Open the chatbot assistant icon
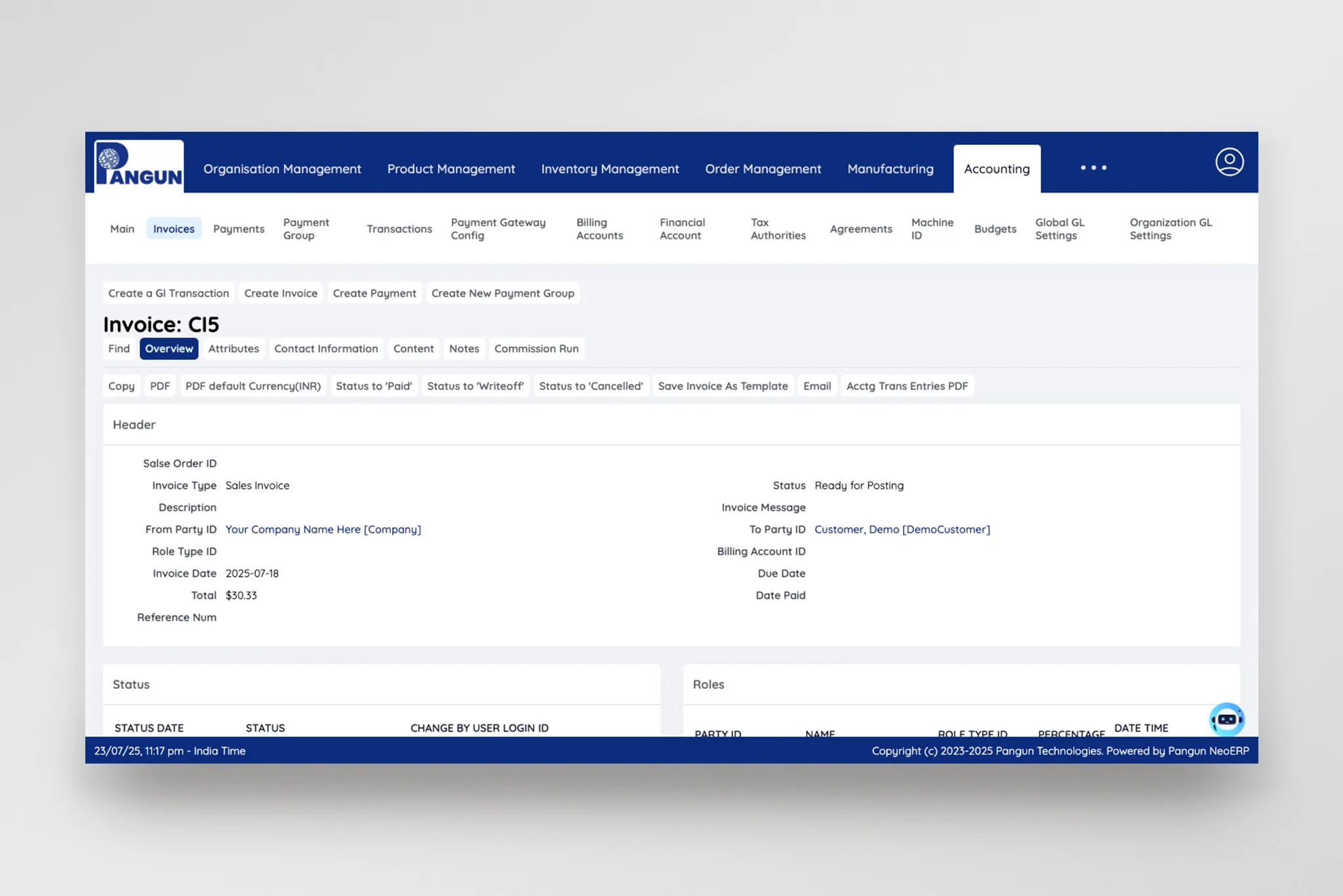The height and width of the screenshot is (896, 1343). click(1226, 720)
